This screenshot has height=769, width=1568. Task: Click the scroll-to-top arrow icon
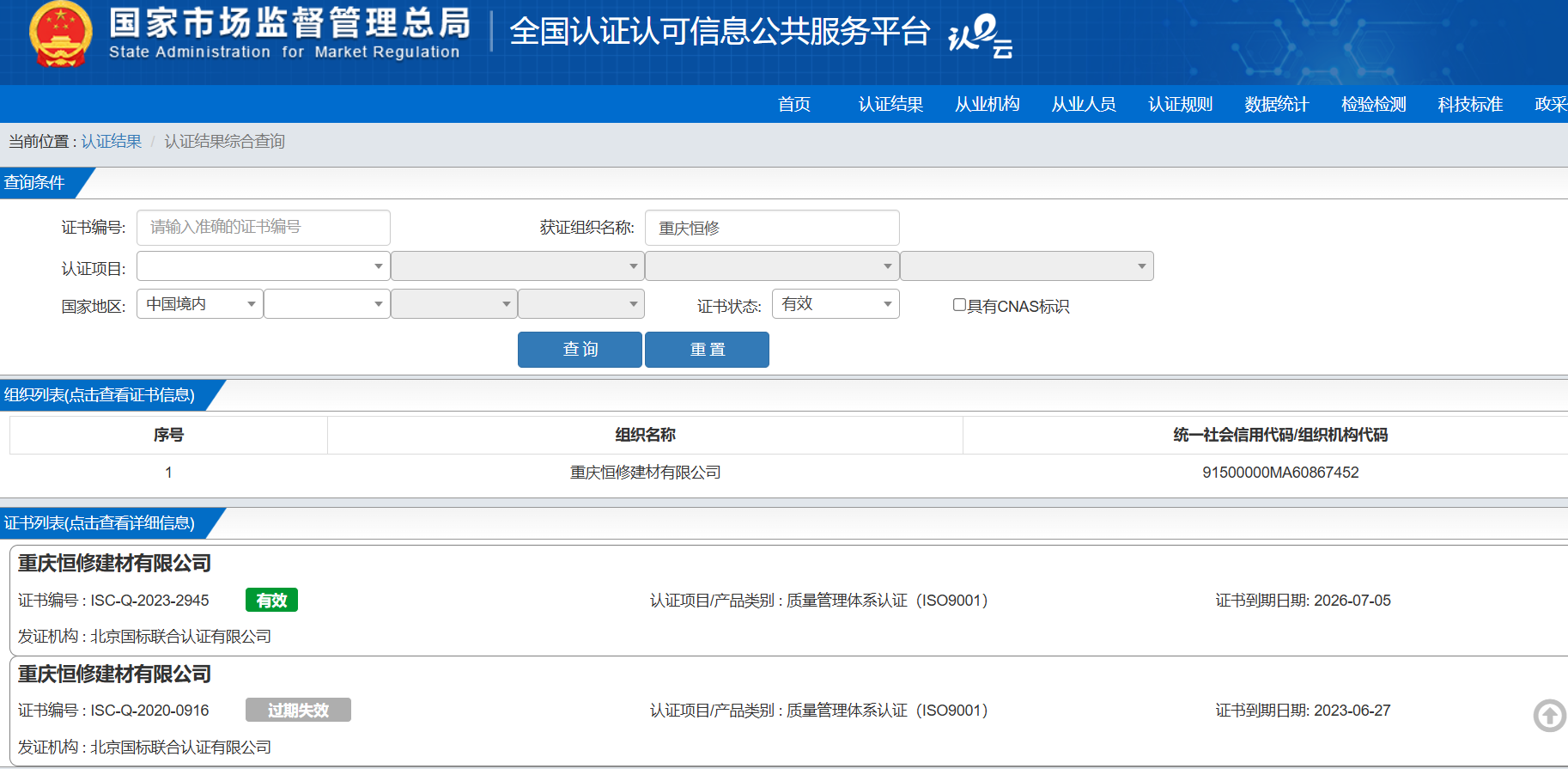[x=1550, y=716]
